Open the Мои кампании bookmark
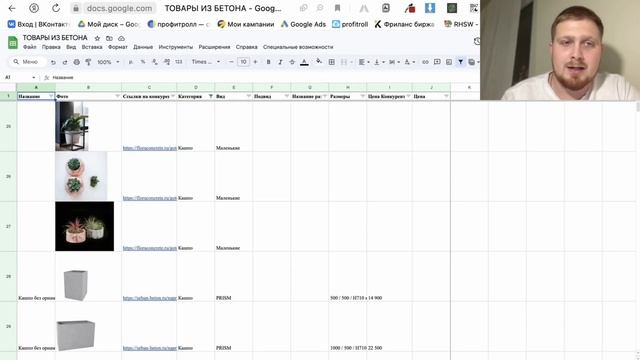640x360 pixels. pos(246,24)
